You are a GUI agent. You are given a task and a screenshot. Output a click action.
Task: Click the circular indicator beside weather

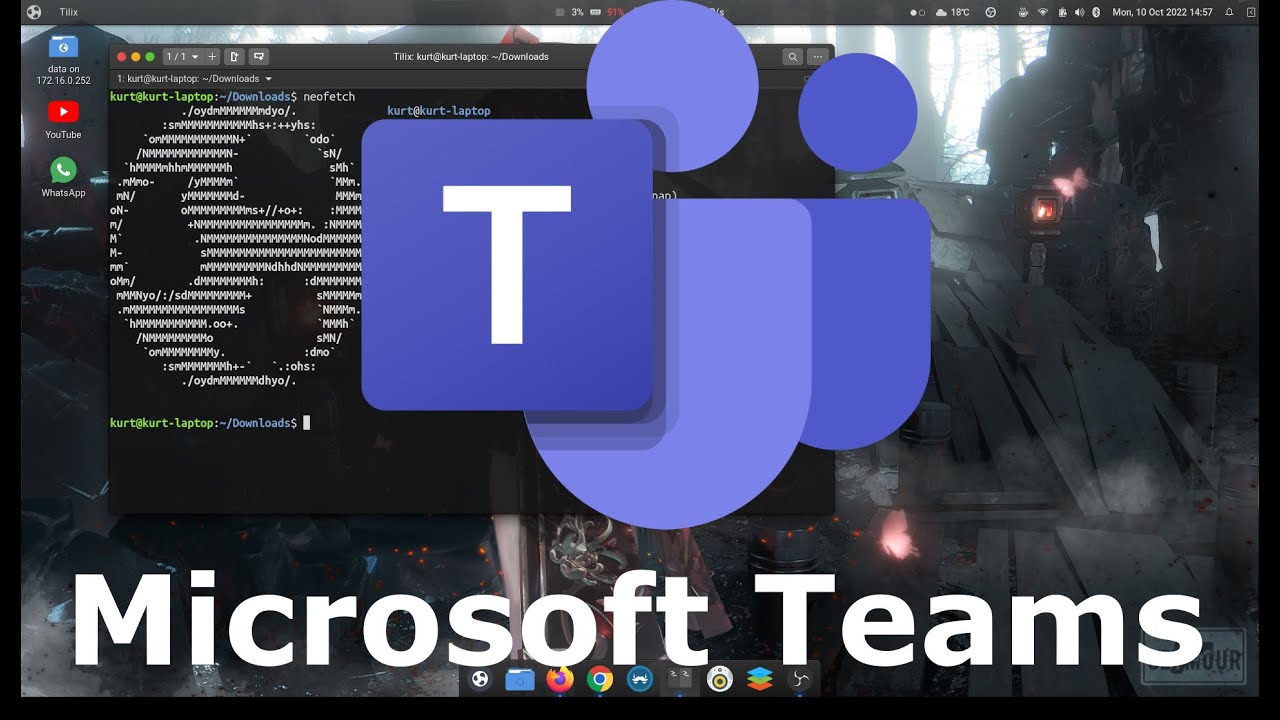[x=990, y=12]
